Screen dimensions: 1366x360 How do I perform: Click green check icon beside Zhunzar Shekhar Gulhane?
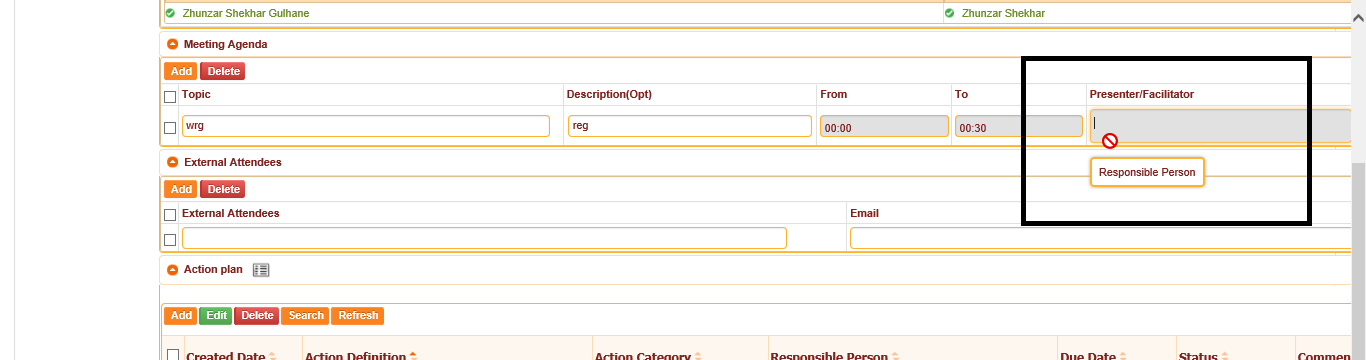tap(170, 14)
